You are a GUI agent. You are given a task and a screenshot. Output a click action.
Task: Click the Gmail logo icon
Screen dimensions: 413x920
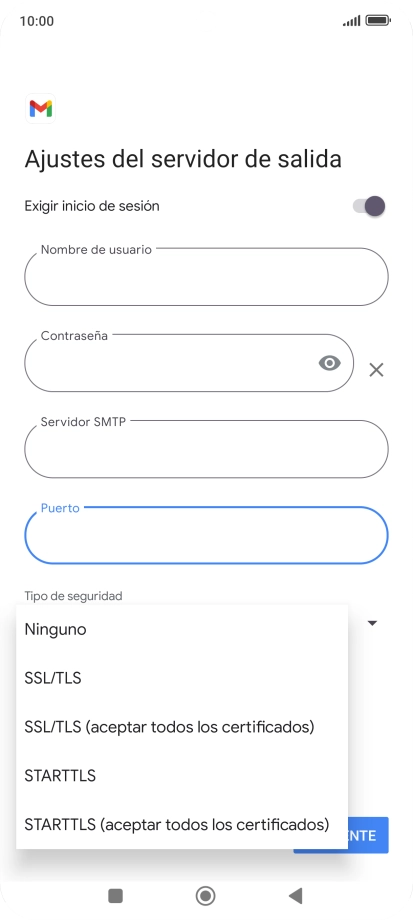tap(41, 109)
